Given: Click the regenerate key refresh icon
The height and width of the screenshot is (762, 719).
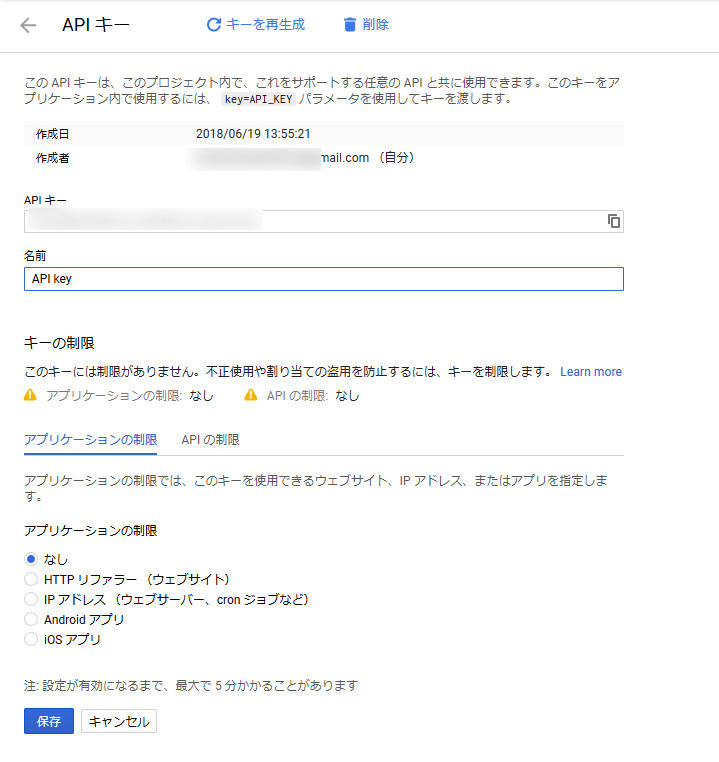Looking at the screenshot, I should 214,24.
